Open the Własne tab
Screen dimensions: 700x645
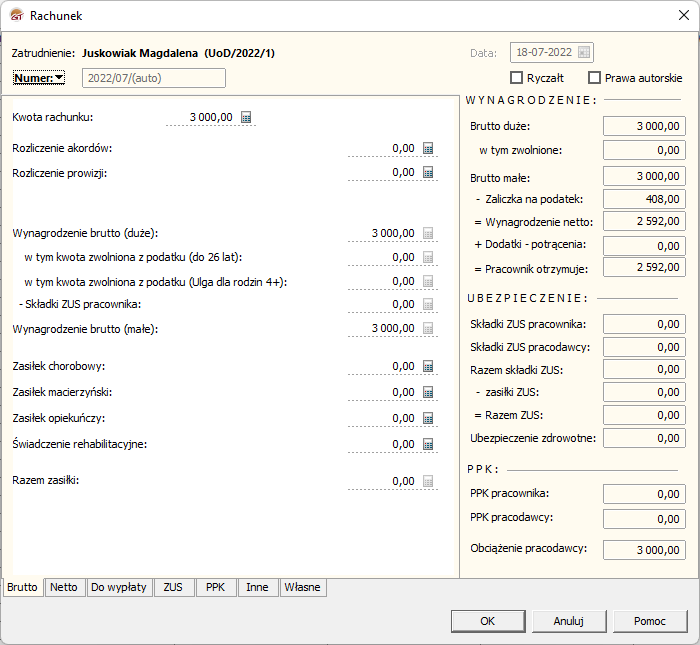[302, 588]
